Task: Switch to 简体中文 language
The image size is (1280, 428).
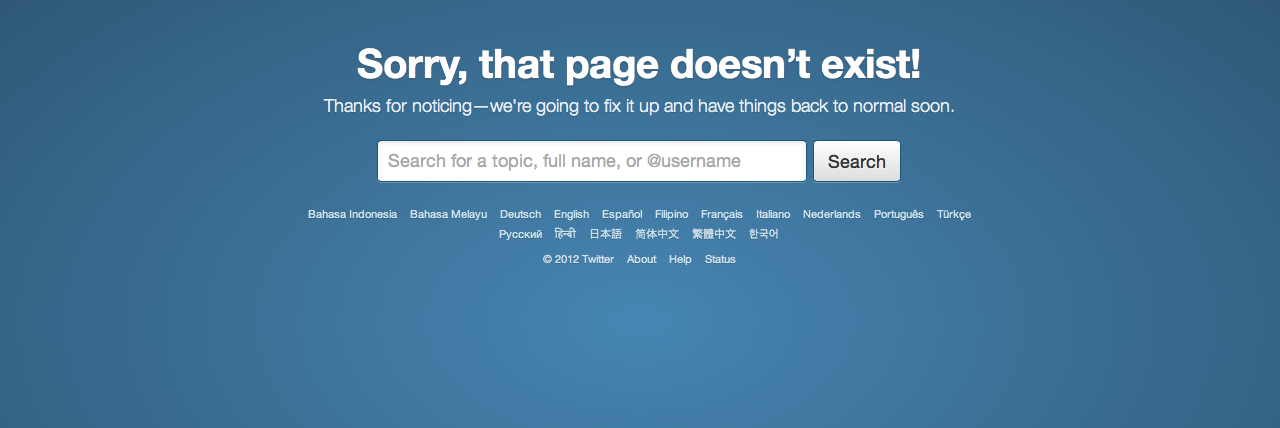Action: pyautogui.click(x=657, y=234)
